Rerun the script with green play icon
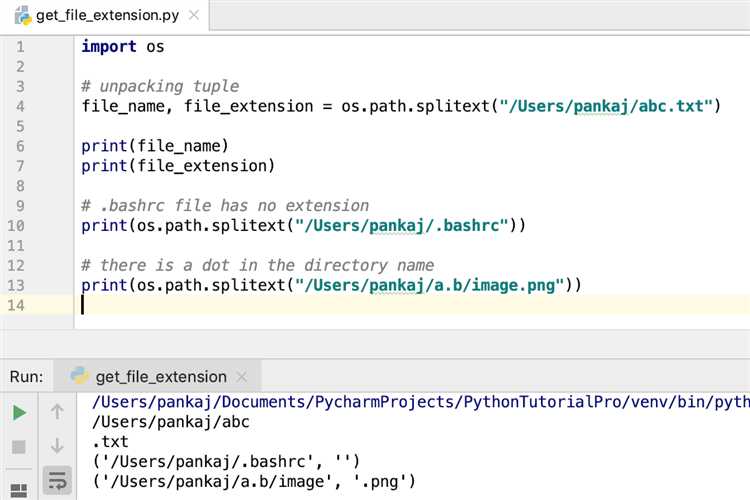750x500 pixels. tap(19, 412)
